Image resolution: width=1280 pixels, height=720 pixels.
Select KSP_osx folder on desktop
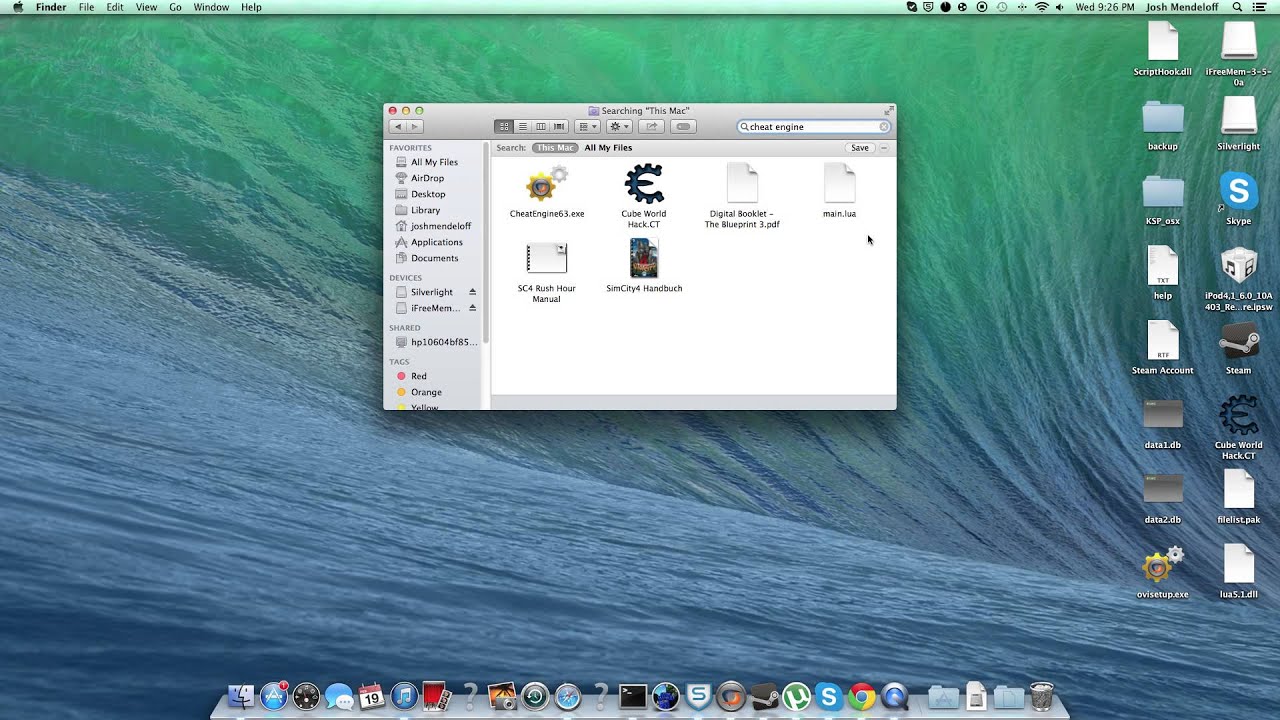[1162, 199]
